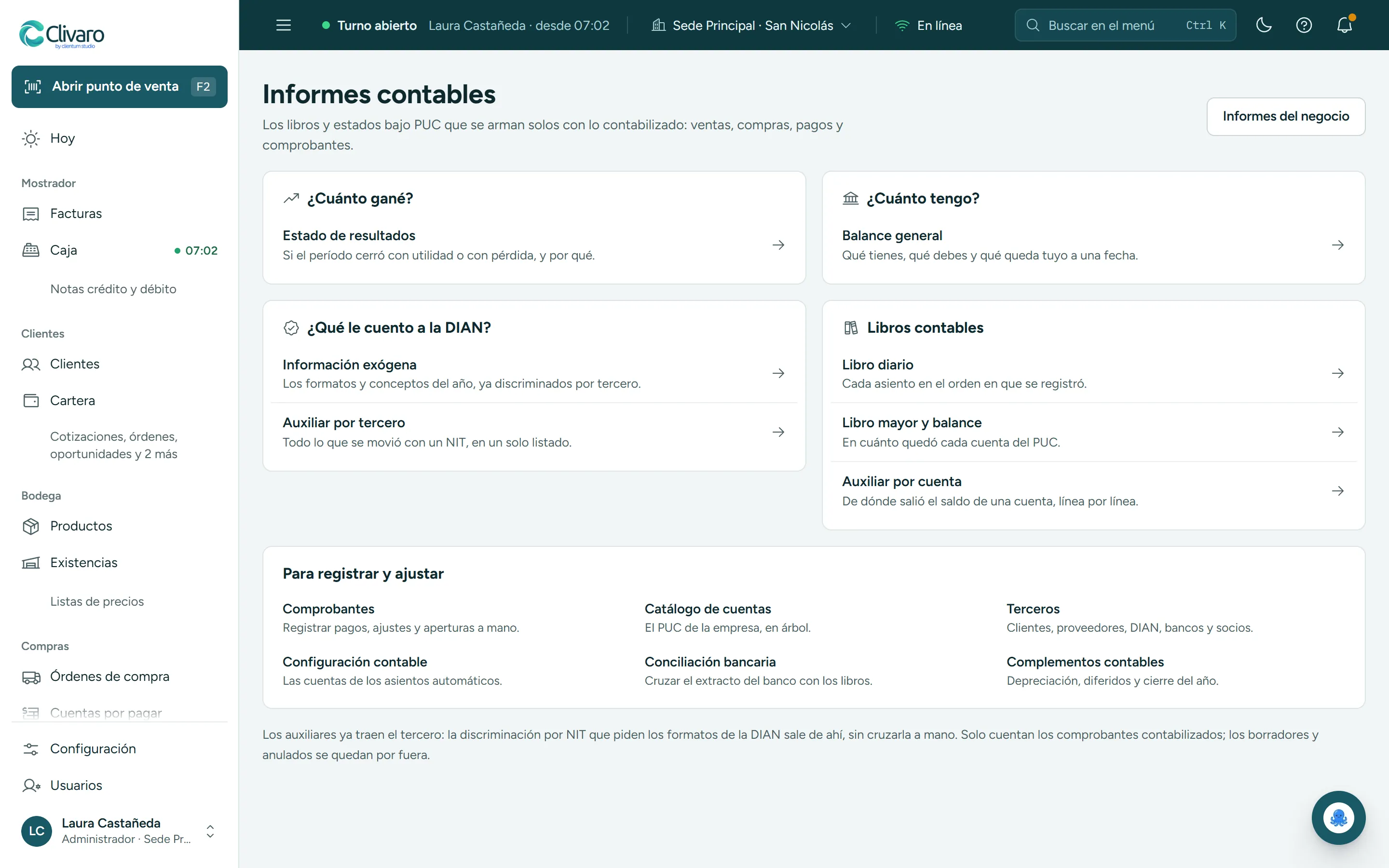Viewport: 1389px width, 868px height.
Task: Open Libro diario link
Action: coord(1093,373)
